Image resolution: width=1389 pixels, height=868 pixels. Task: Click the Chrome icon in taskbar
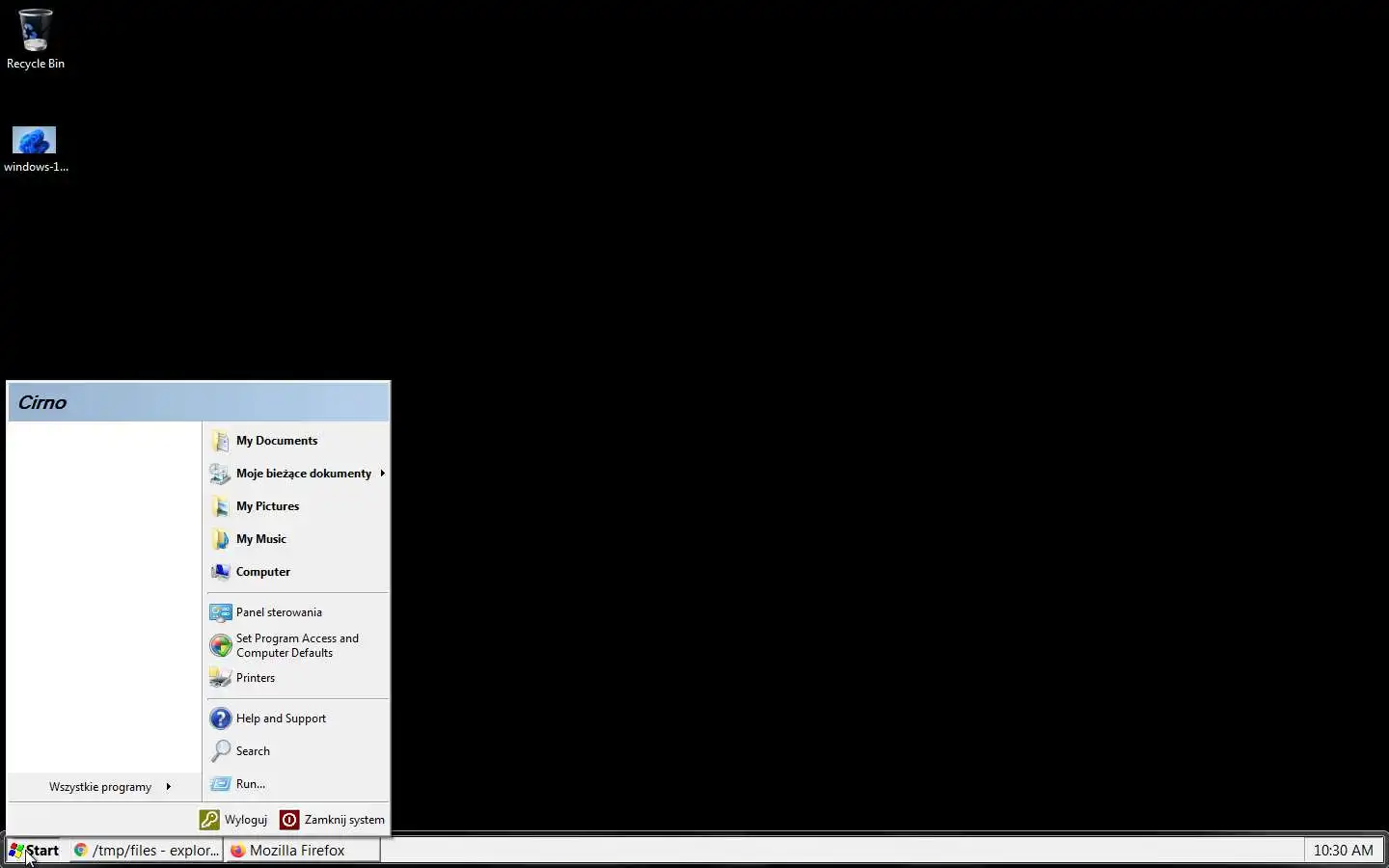pyautogui.click(x=81, y=851)
